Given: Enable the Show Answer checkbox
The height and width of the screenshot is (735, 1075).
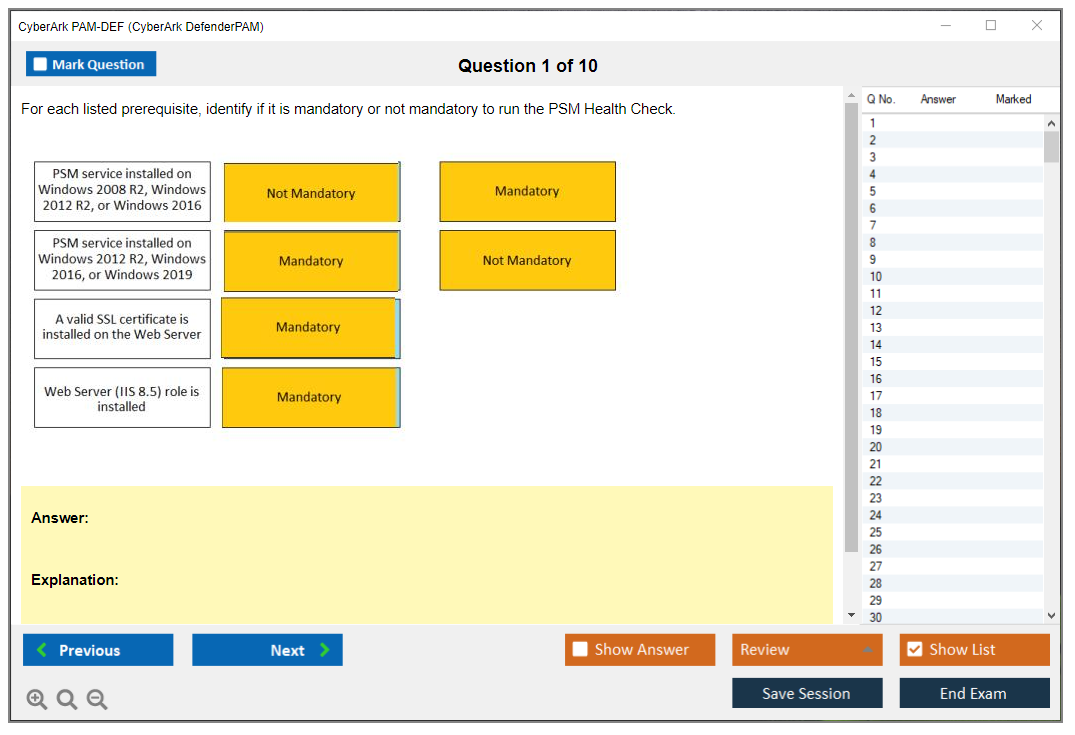Looking at the screenshot, I should coord(580,650).
